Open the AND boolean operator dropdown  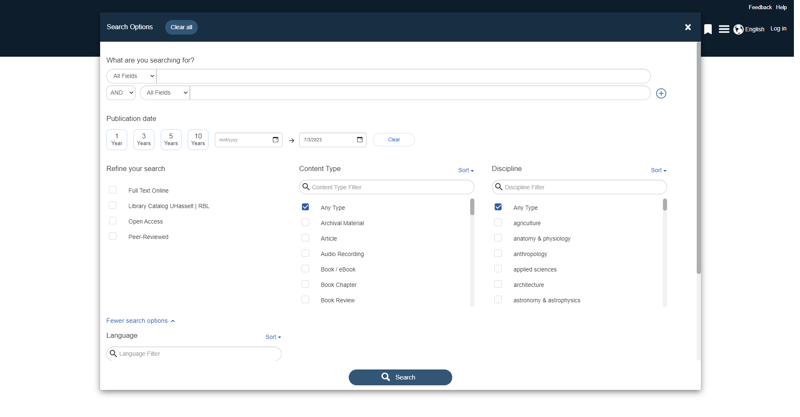pyautogui.click(x=121, y=93)
